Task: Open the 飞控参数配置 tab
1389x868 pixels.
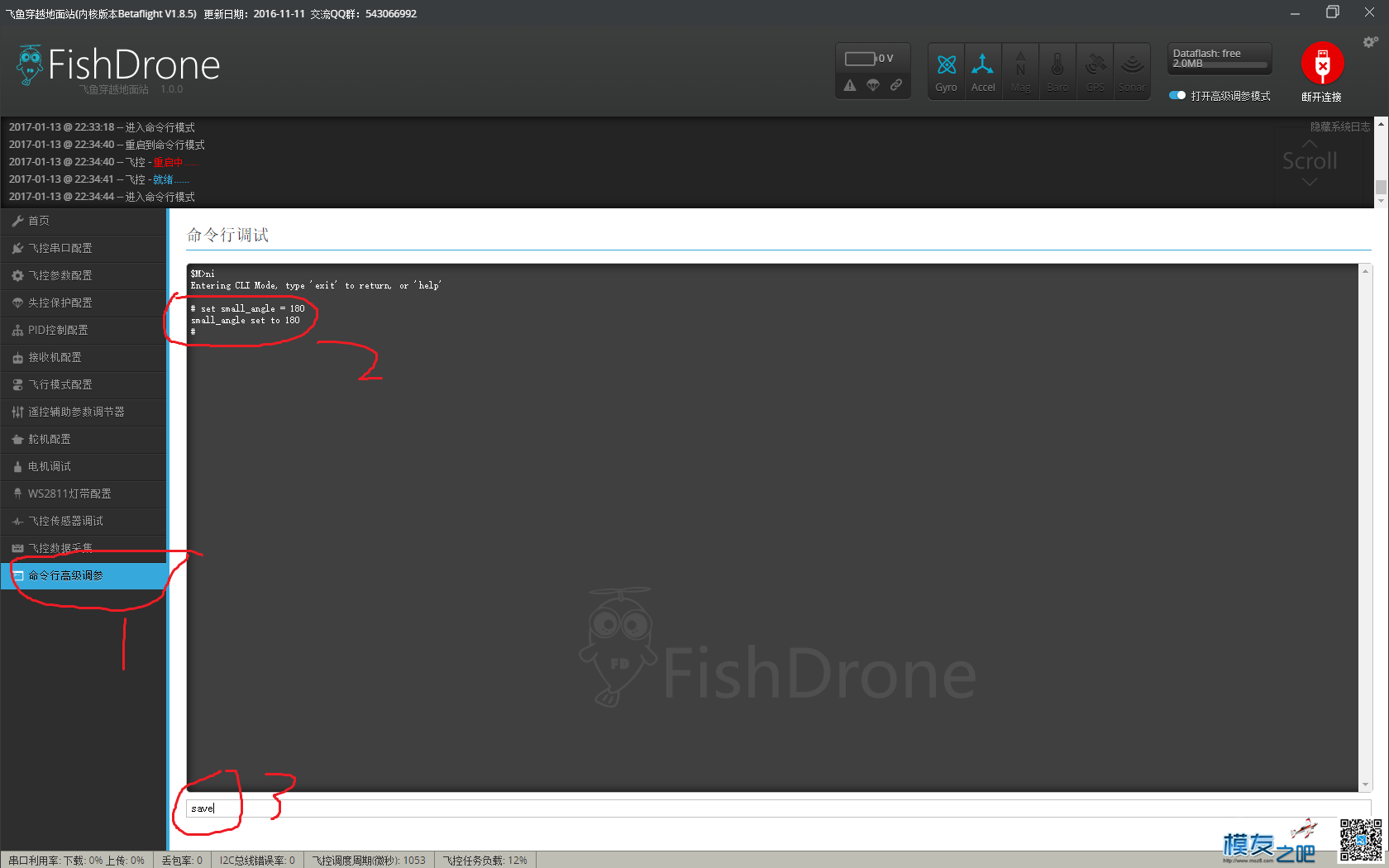Action: pos(83,275)
